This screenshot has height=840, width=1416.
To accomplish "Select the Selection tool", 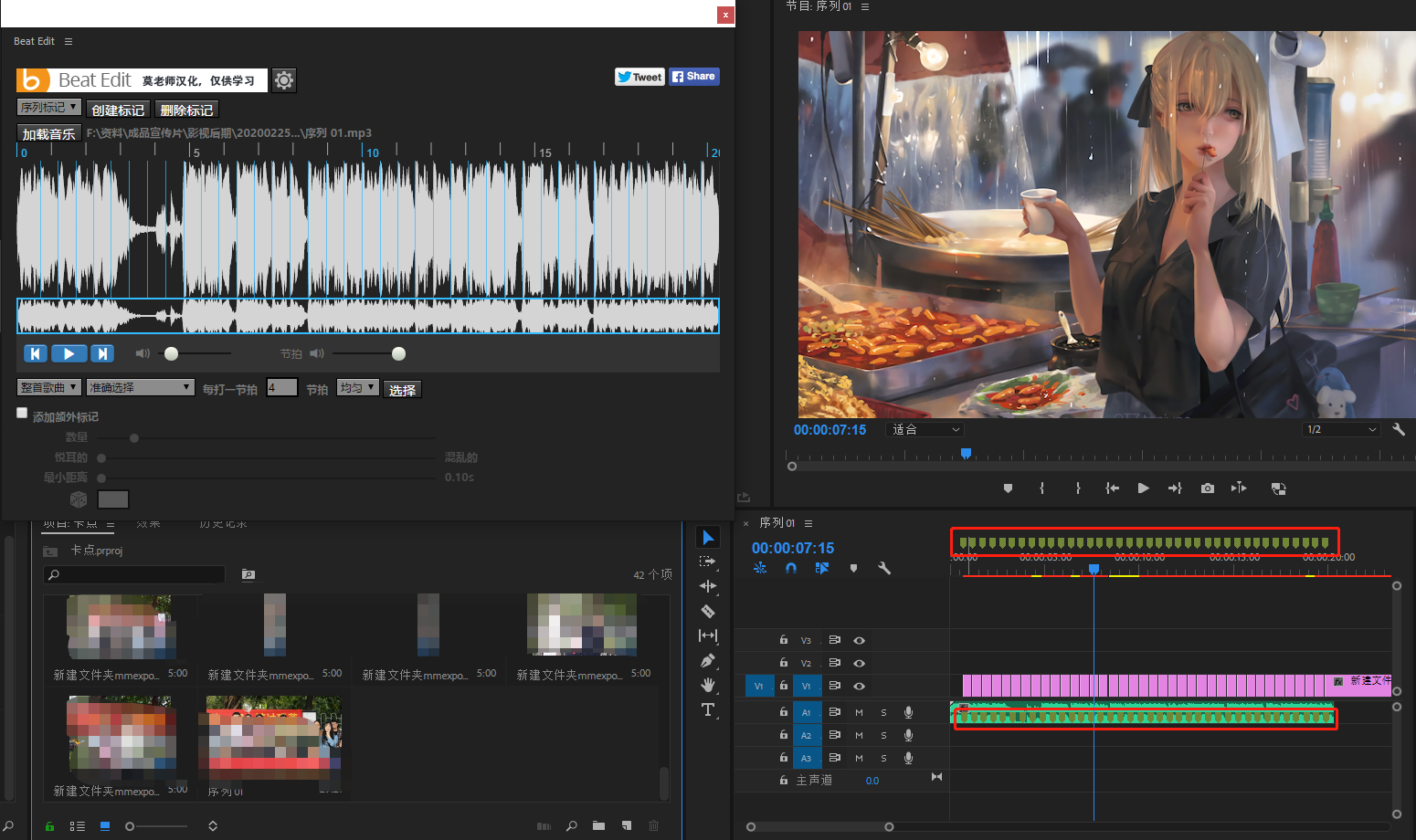I will pos(708,537).
